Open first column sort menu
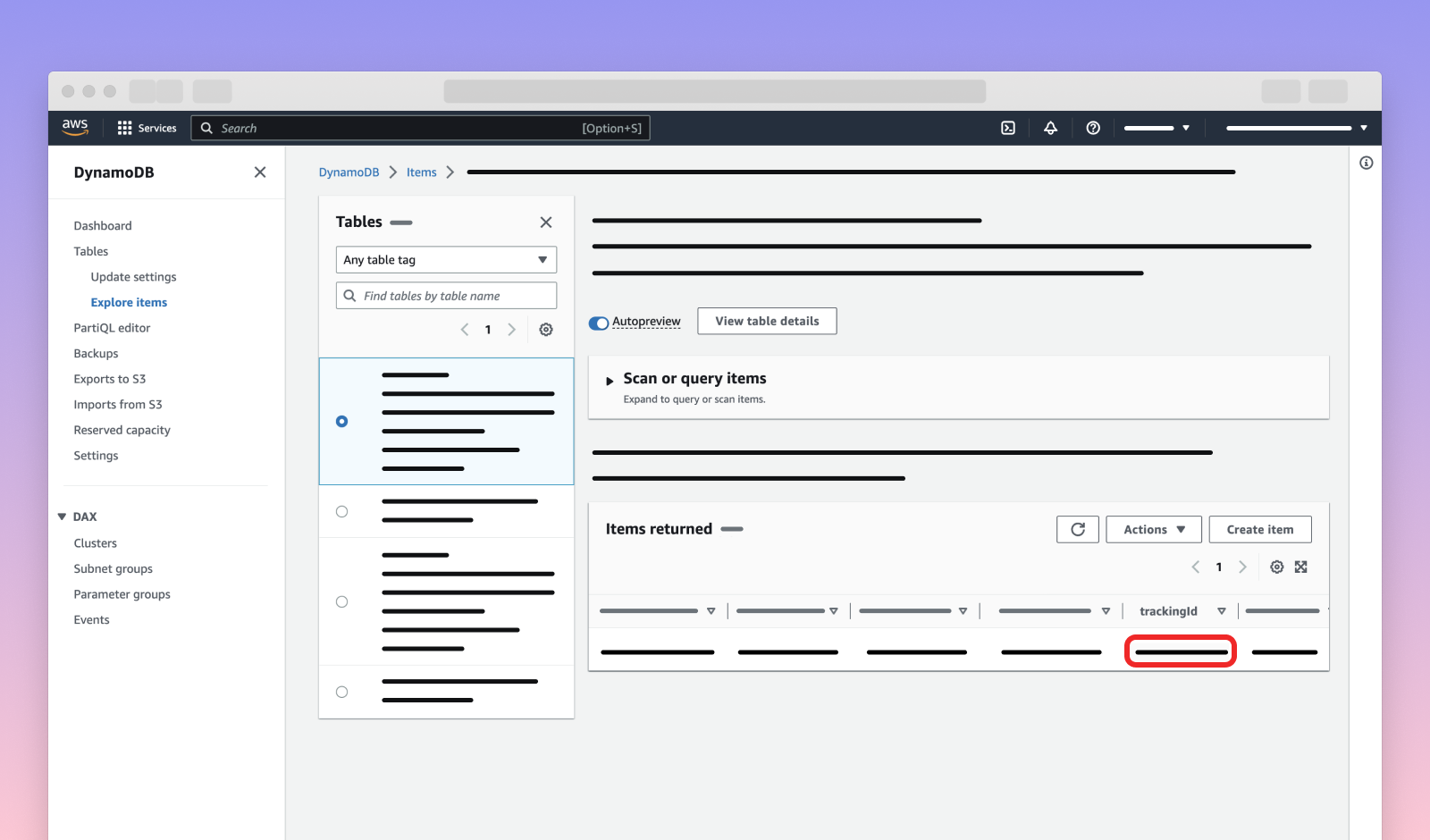 click(711, 611)
